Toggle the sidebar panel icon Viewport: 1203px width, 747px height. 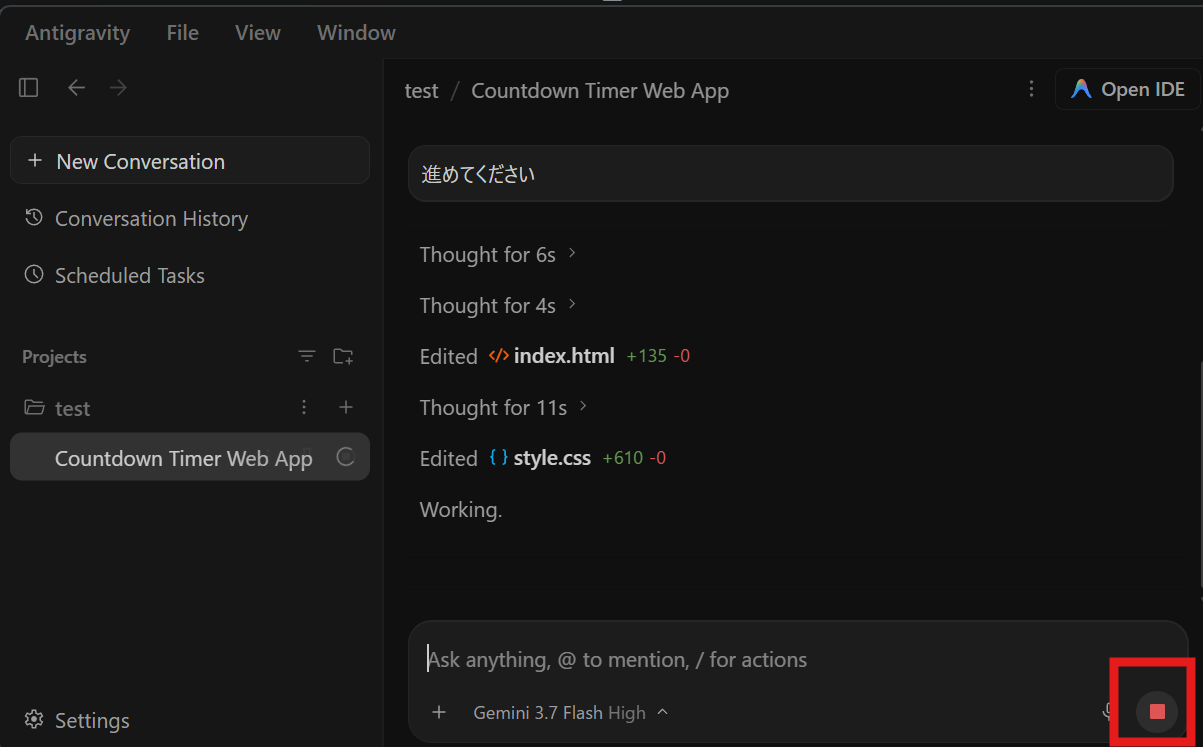[x=29, y=88]
